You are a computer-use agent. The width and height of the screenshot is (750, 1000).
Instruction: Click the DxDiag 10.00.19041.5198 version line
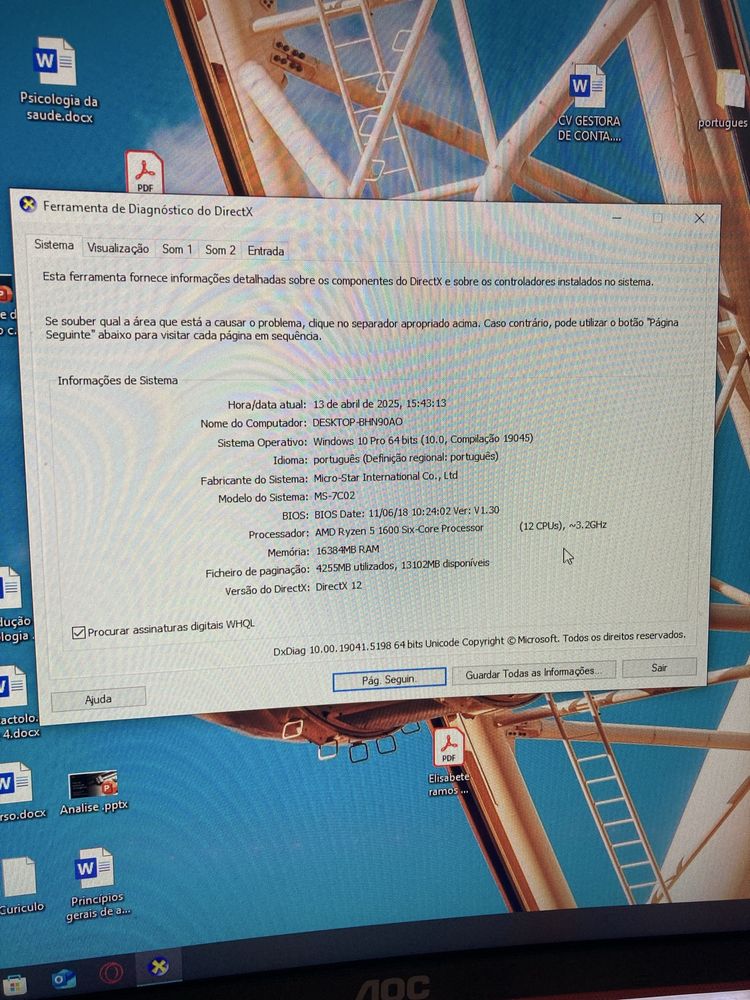(x=480, y=643)
